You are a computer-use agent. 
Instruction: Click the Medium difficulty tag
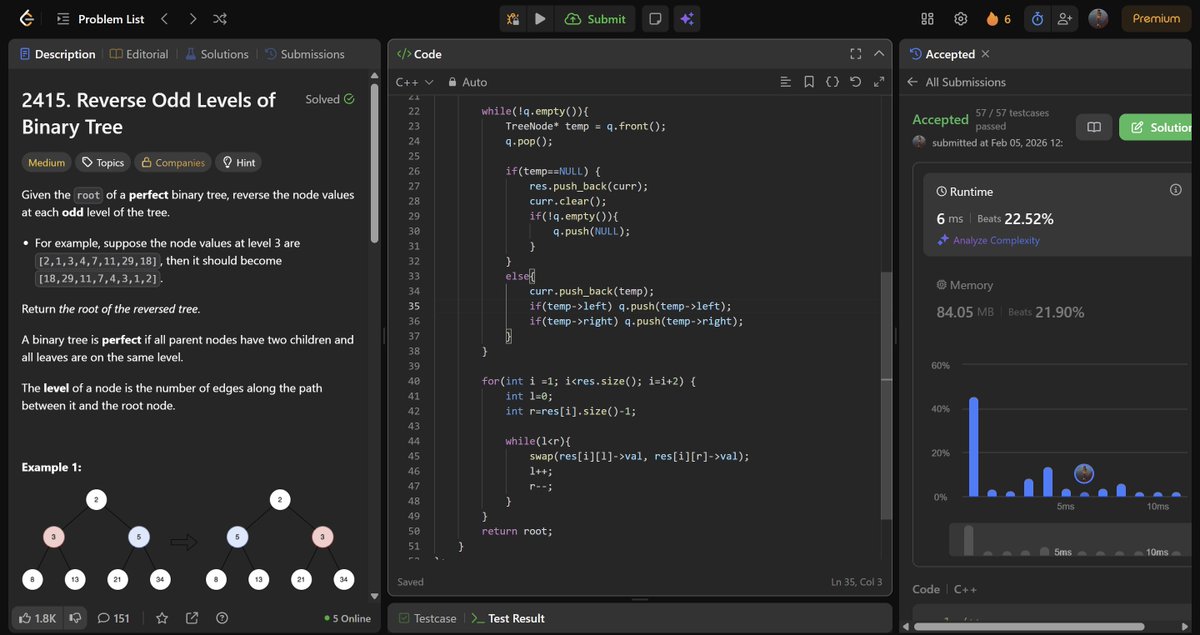pyautogui.click(x=47, y=162)
